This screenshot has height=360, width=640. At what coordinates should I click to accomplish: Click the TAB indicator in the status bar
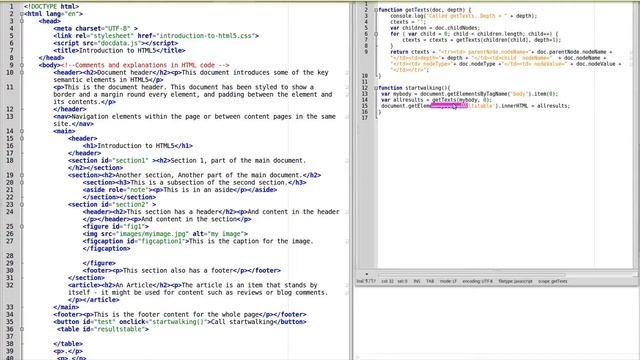pos(430,282)
